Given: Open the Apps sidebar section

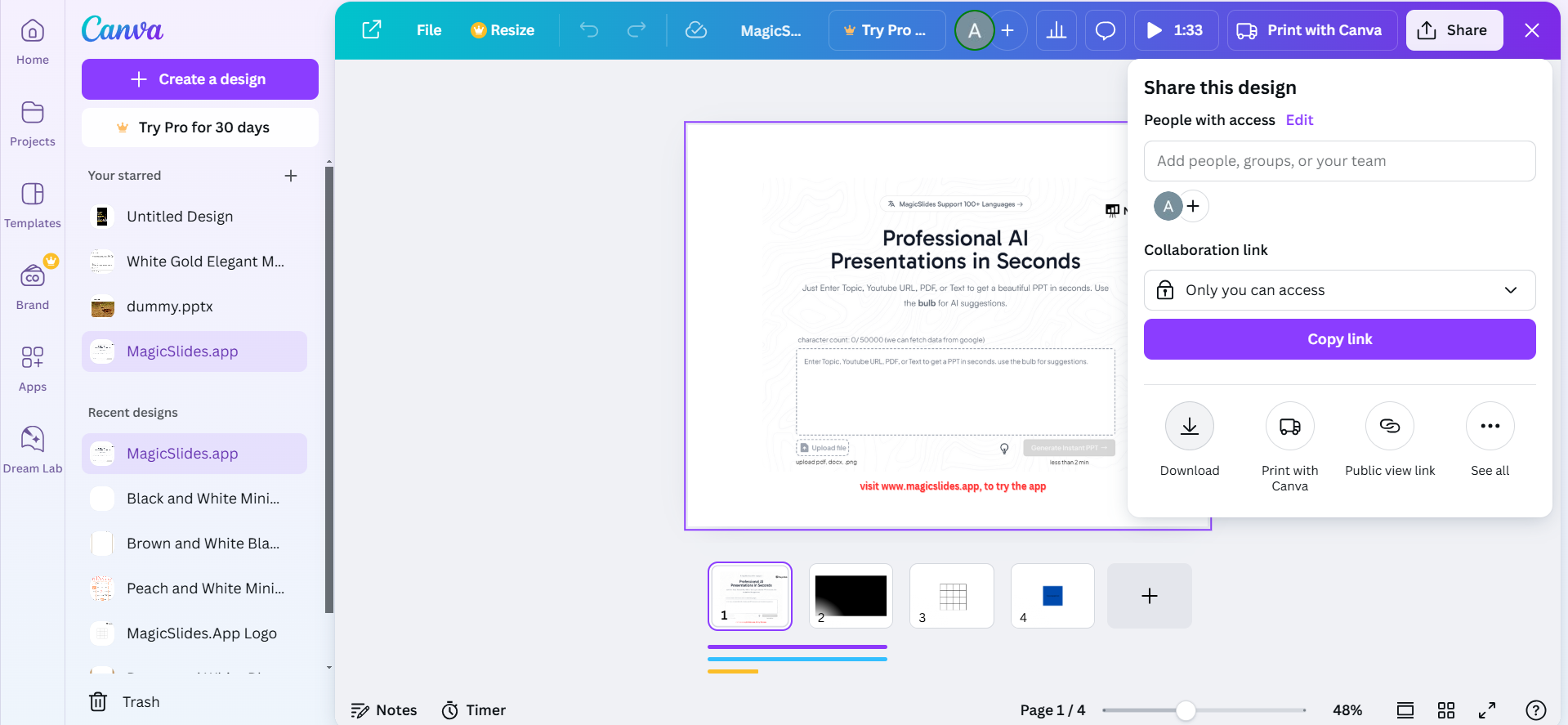Looking at the screenshot, I should 33,369.
